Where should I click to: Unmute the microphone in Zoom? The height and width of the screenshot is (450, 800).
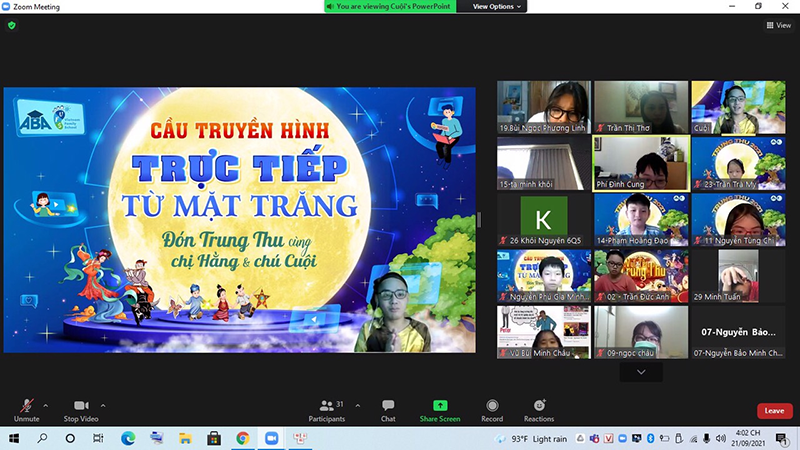(27, 410)
